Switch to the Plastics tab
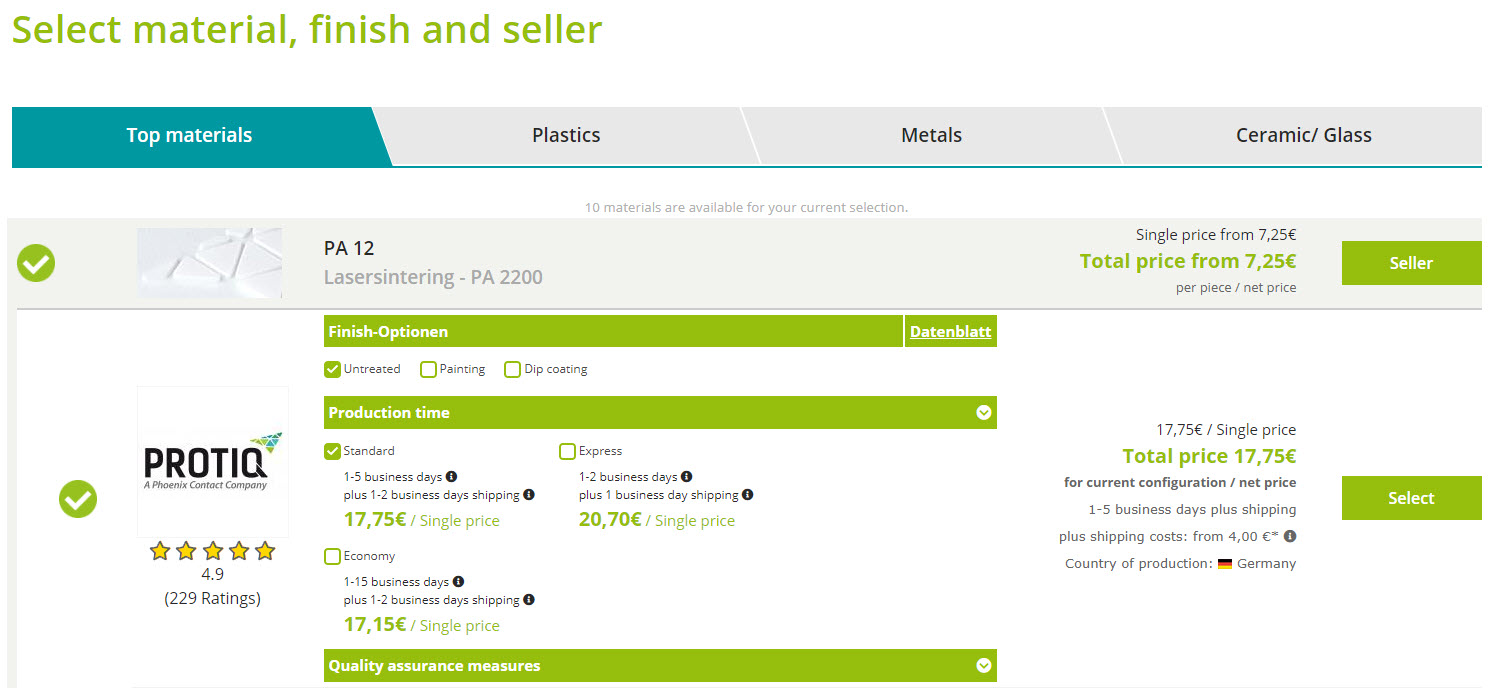 click(x=566, y=136)
